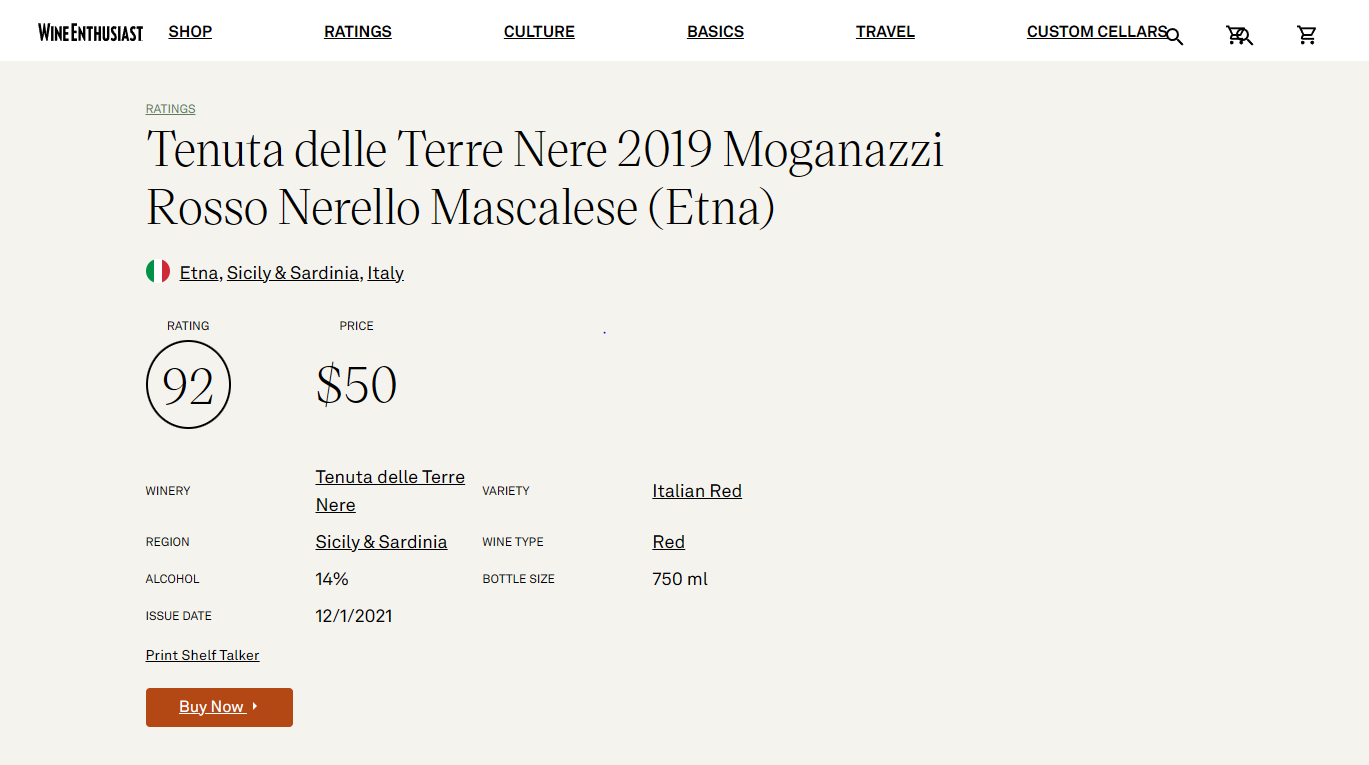Click the Wine Enthusiast logo
1369x765 pixels.
click(90, 32)
